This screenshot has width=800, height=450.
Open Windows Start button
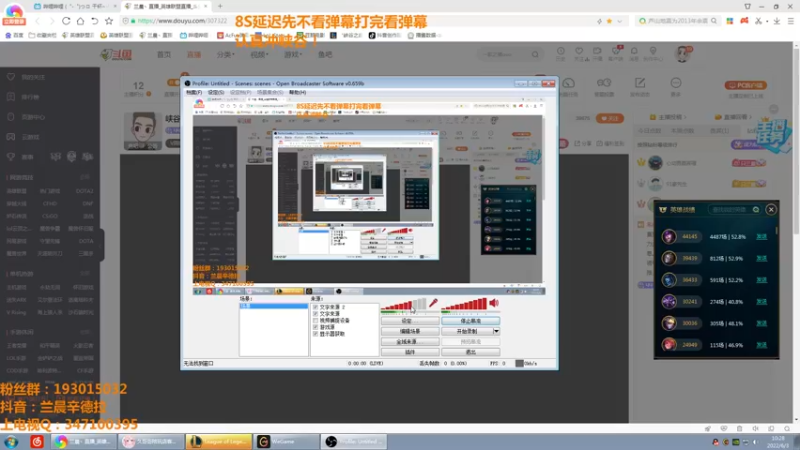point(11,441)
